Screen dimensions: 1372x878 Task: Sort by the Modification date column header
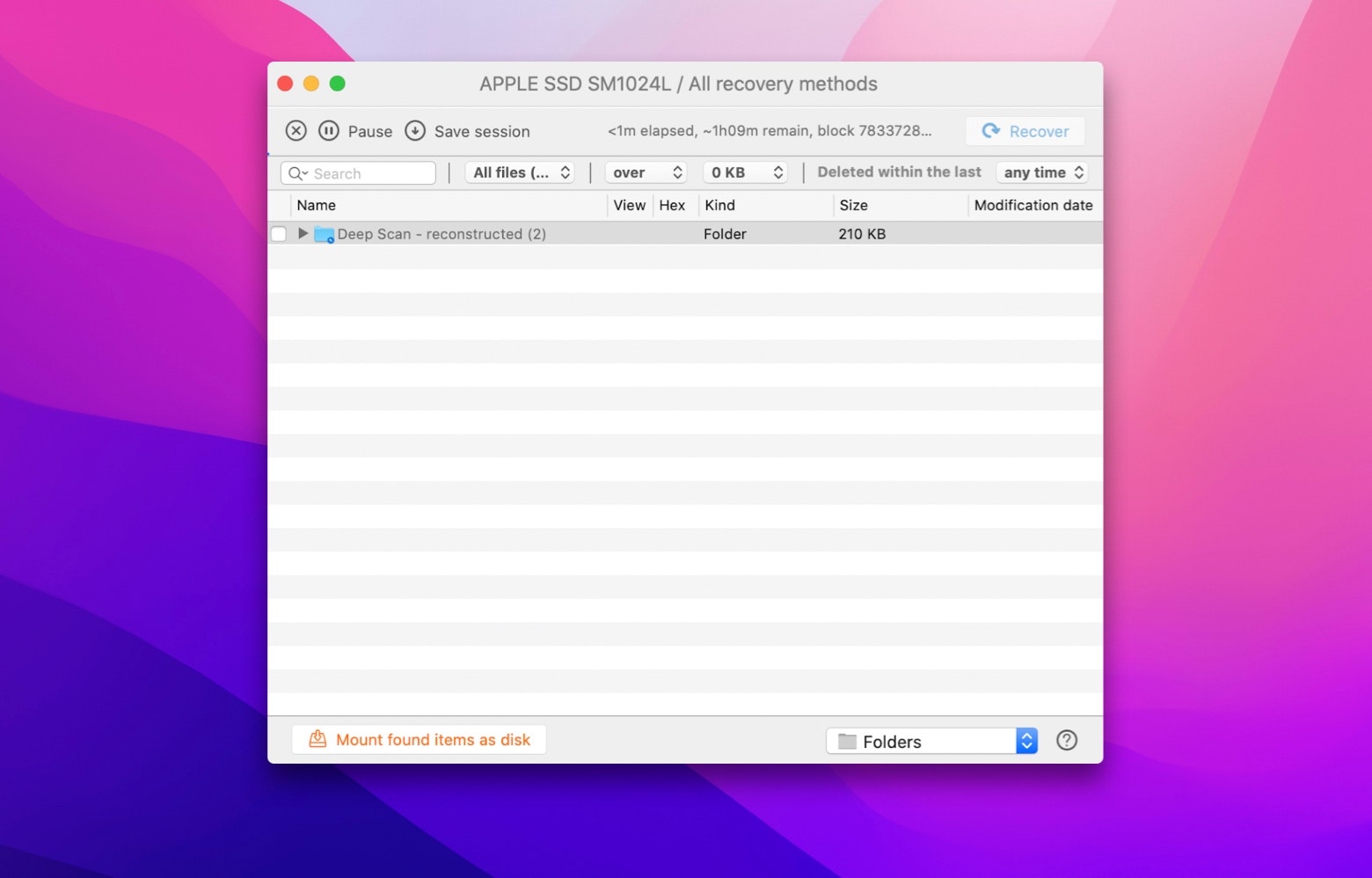pyautogui.click(x=1034, y=205)
